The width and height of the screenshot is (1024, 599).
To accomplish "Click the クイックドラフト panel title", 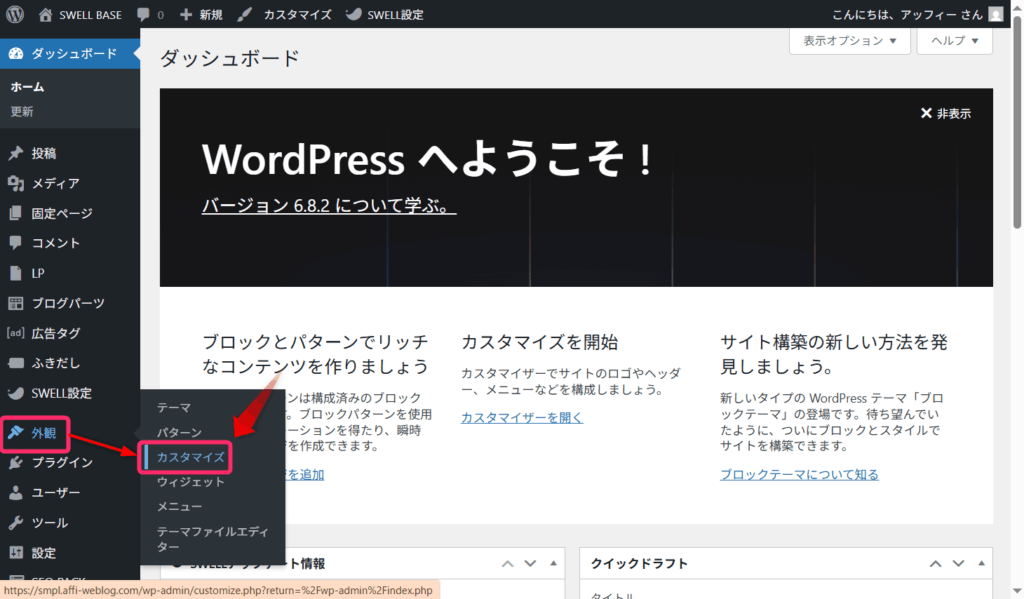I will tap(639, 564).
